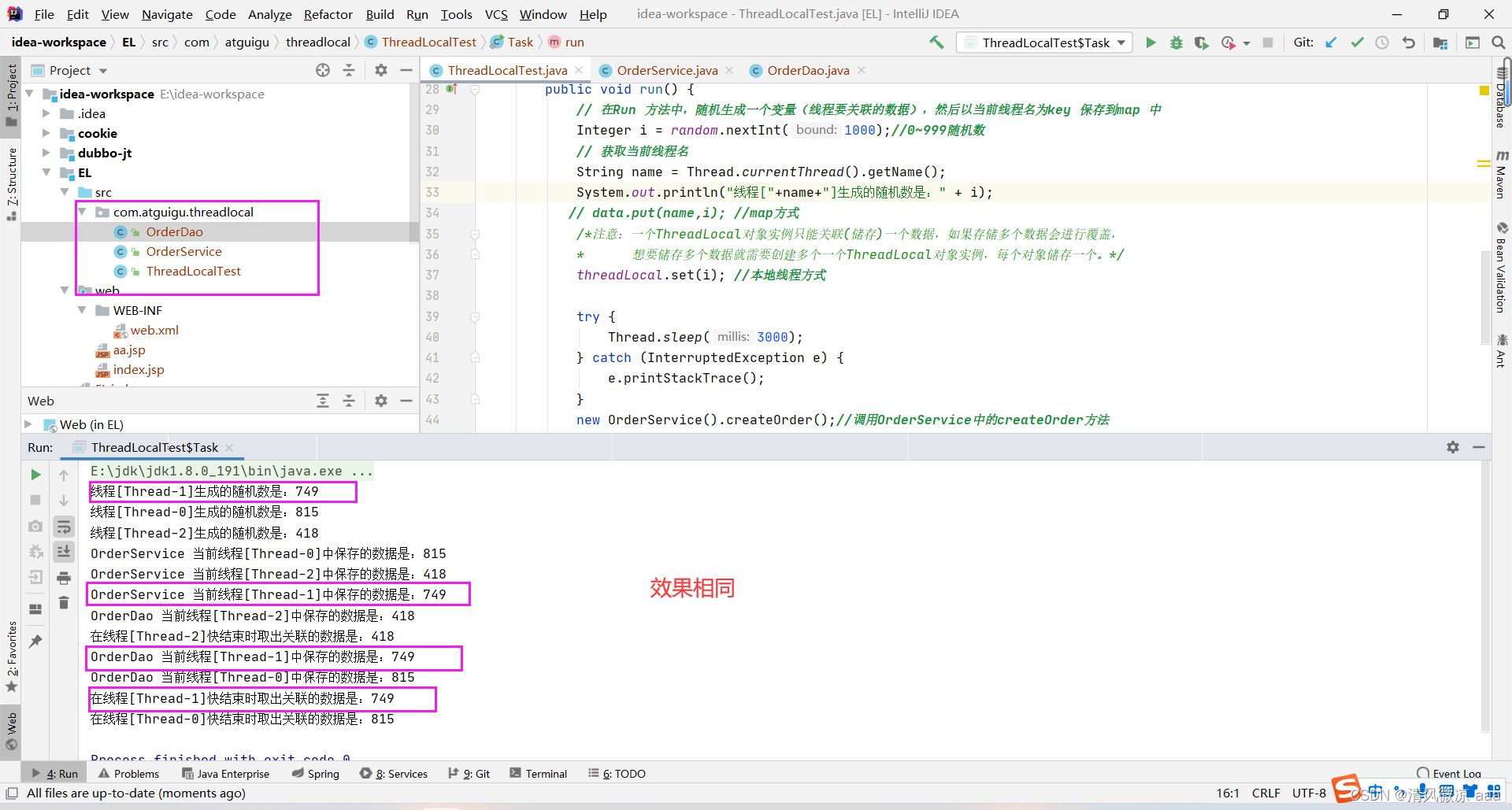Open the Event Log
This screenshot has width=1512, height=810.
(1449, 774)
